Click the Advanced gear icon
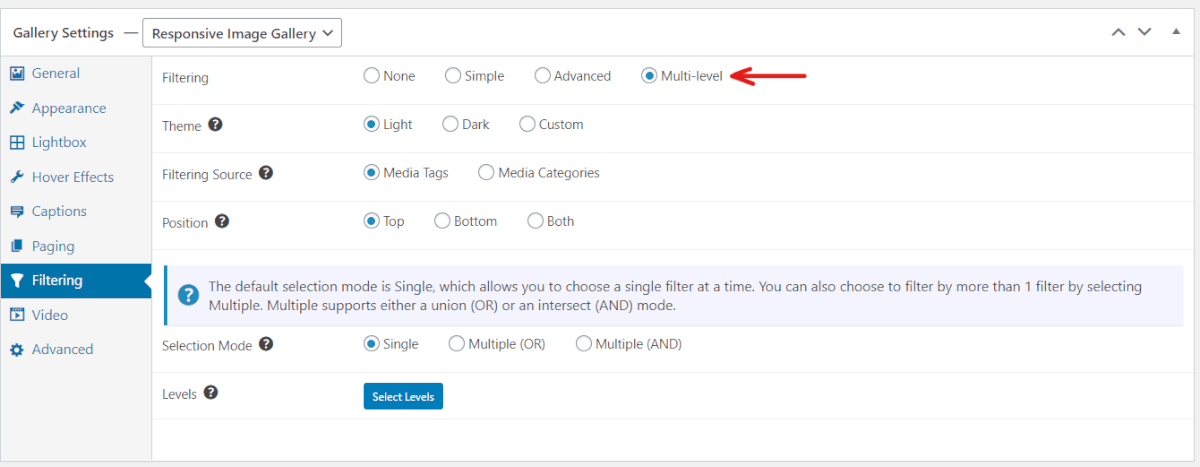 (16, 349)
